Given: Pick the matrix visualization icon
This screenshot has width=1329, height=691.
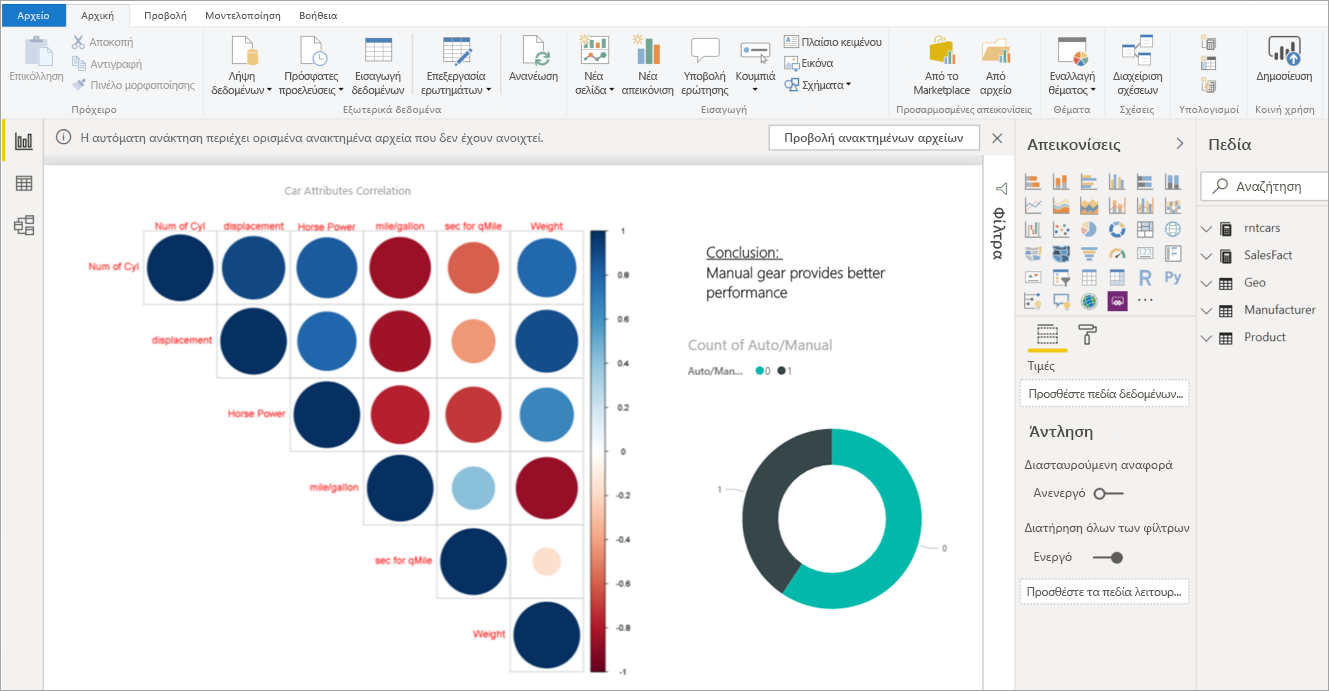Looking at the screenshot, I should pyautogui.click(x=1117, y=277).
